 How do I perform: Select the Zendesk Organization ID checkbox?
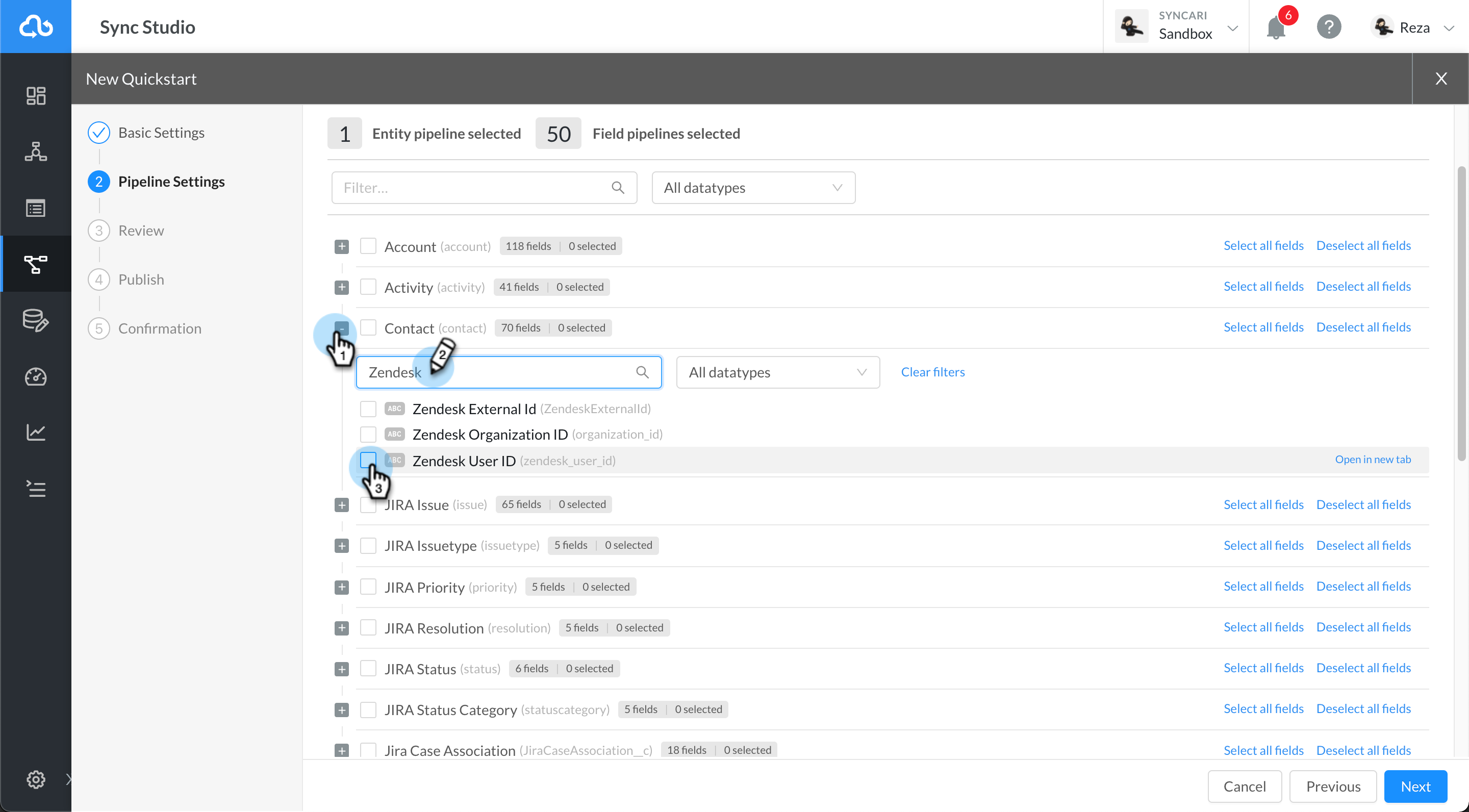point(368,434)
